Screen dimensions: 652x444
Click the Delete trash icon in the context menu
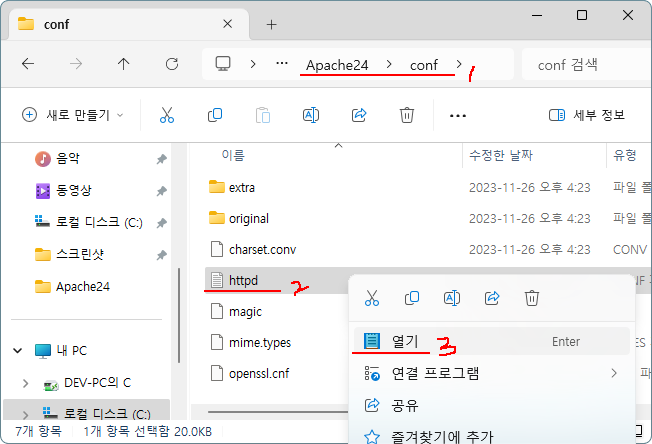(532, 298)
